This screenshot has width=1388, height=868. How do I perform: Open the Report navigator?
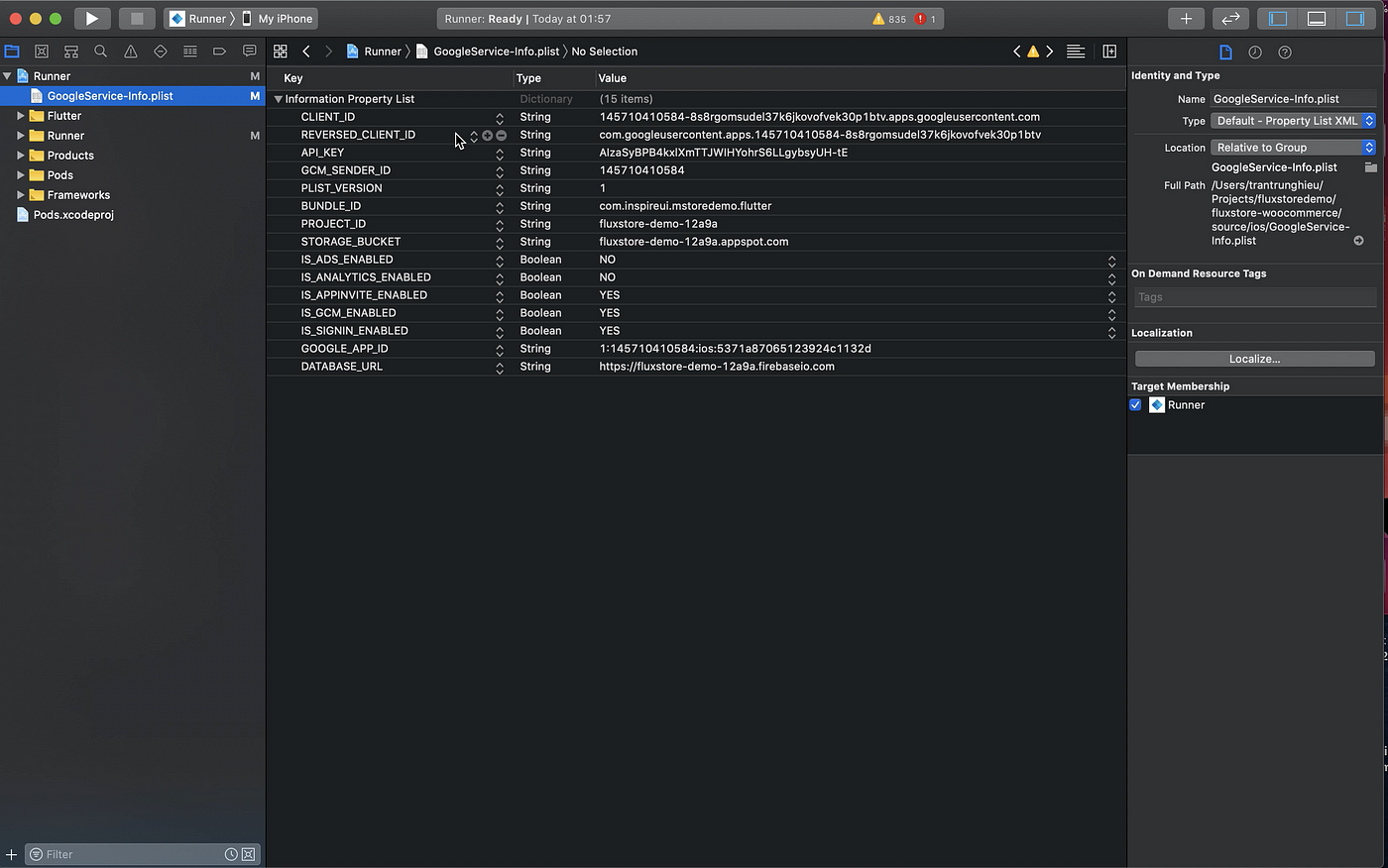249,51
